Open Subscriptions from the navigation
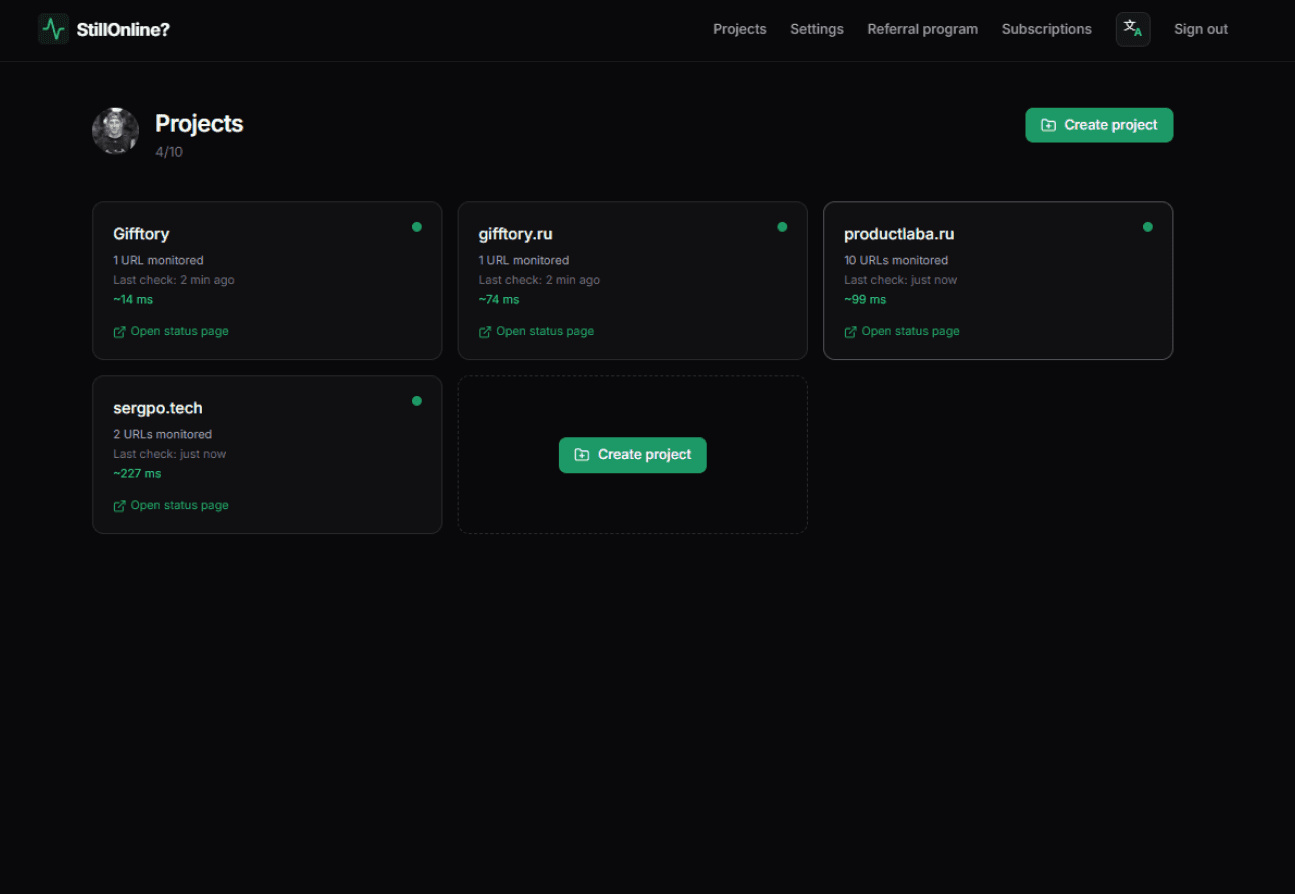The width and height of the screenshot is (1295, 894). [x=1047, y=29]
